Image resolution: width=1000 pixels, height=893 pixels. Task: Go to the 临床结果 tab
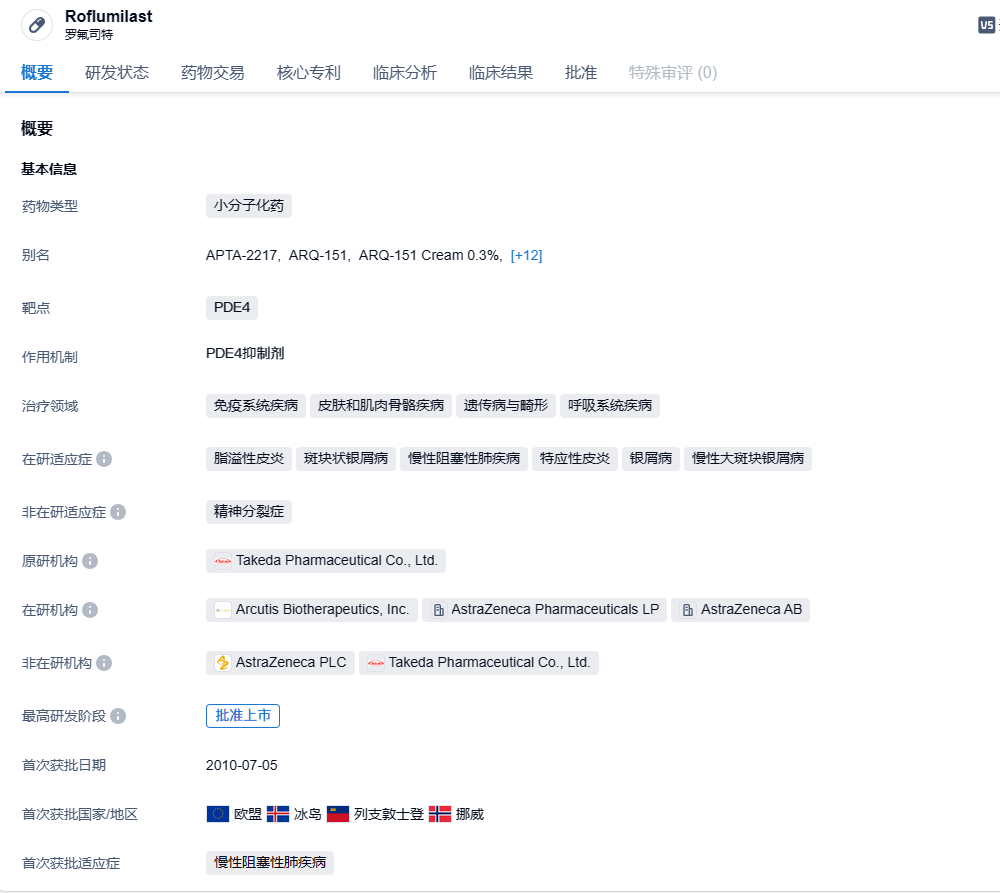click(x=501, y=73)
